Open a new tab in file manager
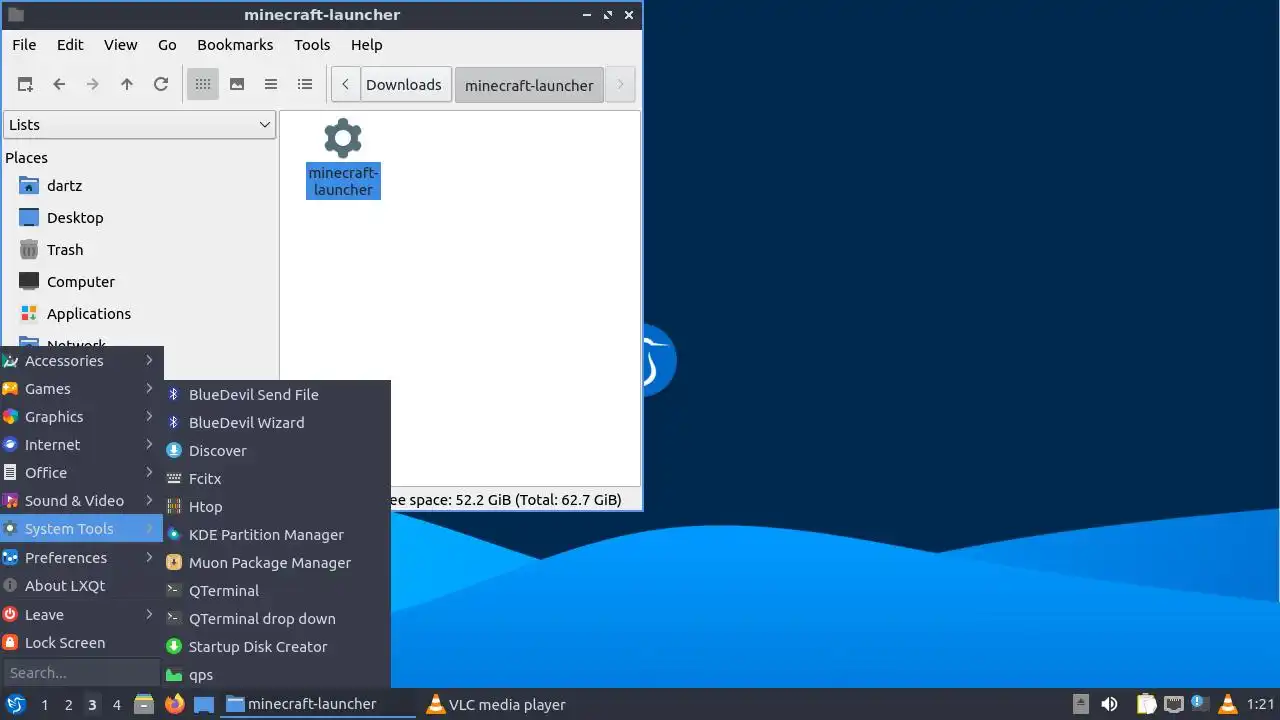This screenshot has height=720, width=1280. (25, 85)
